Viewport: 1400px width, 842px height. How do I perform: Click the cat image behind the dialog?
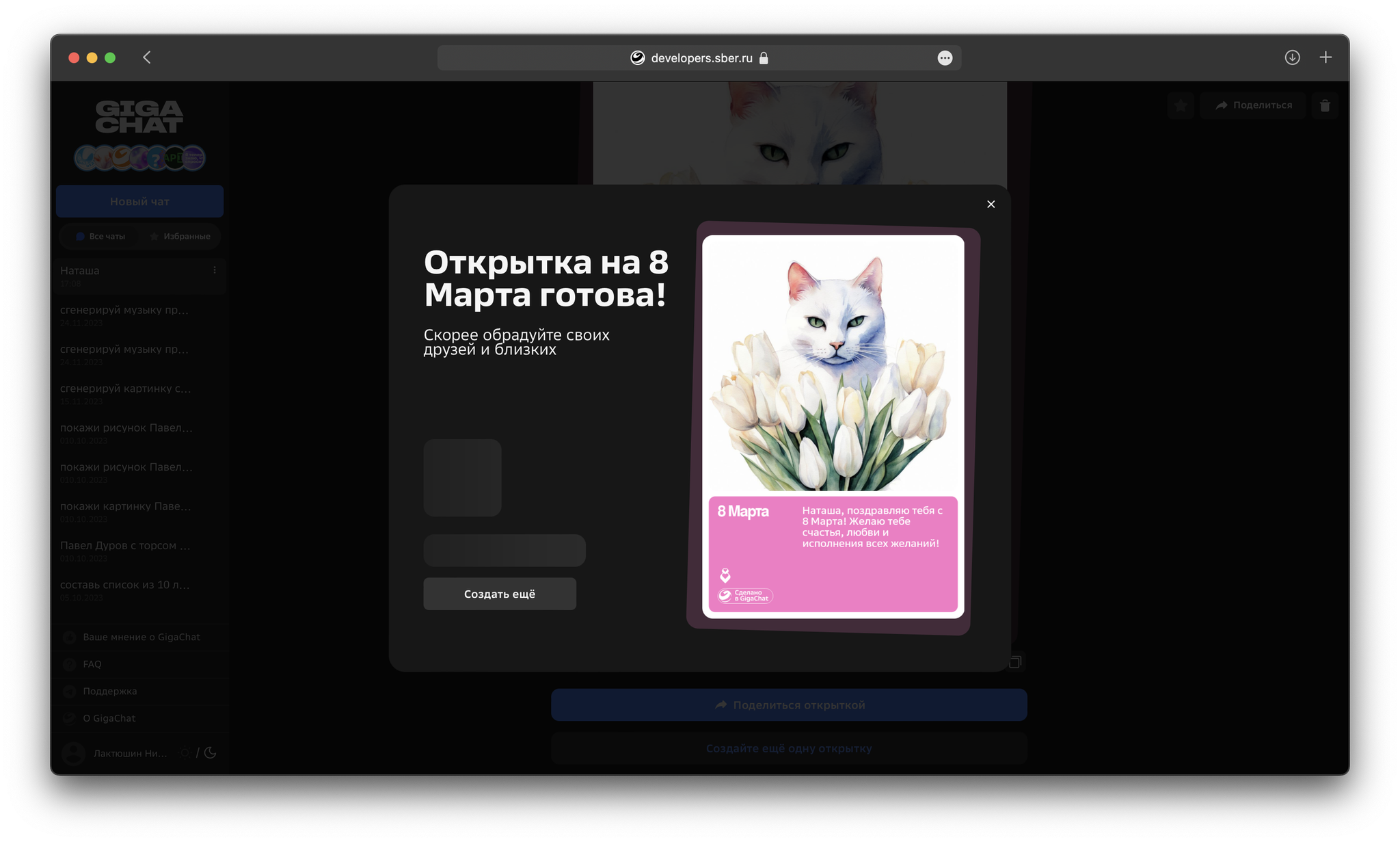coord(800,133)
